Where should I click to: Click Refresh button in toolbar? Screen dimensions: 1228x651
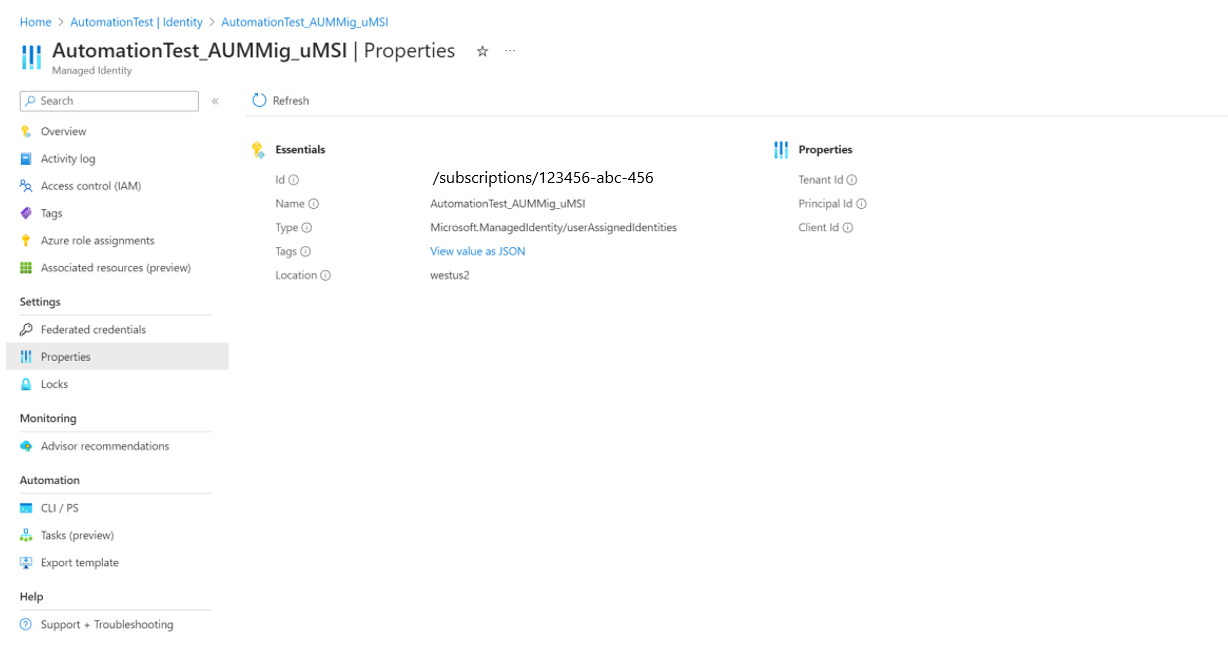[281, 100]
